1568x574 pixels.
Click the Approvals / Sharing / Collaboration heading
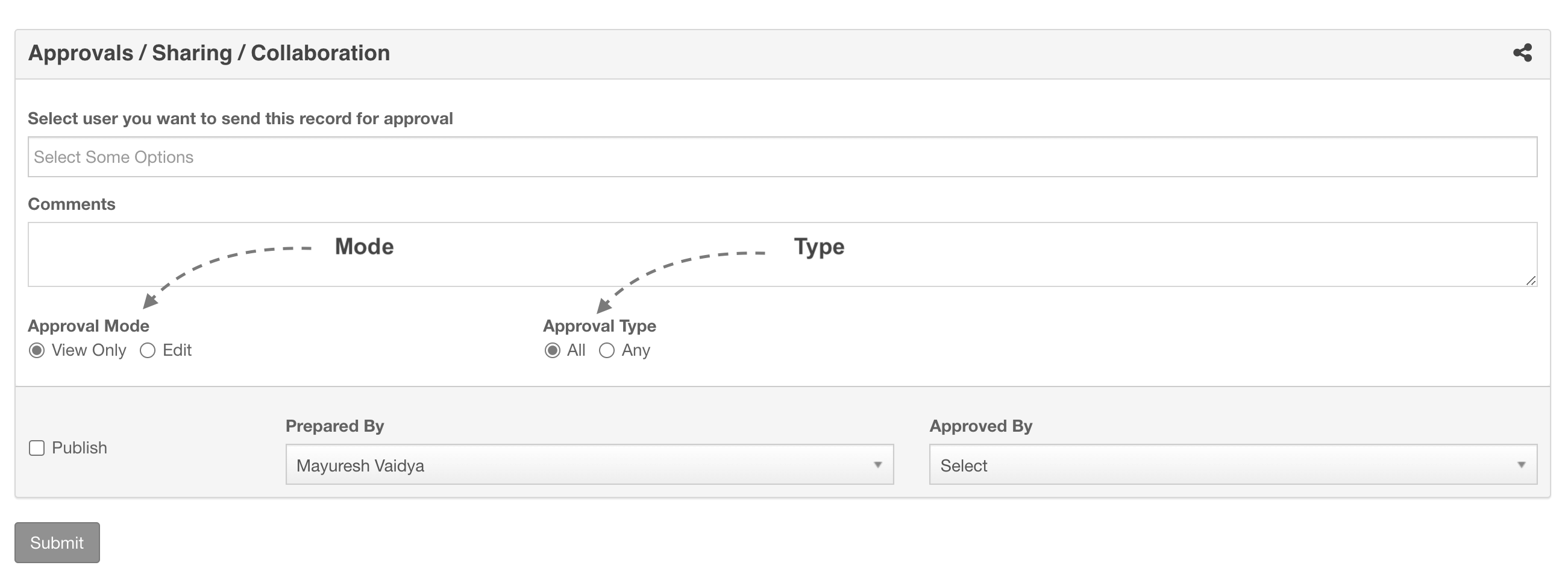click(209, 53)
